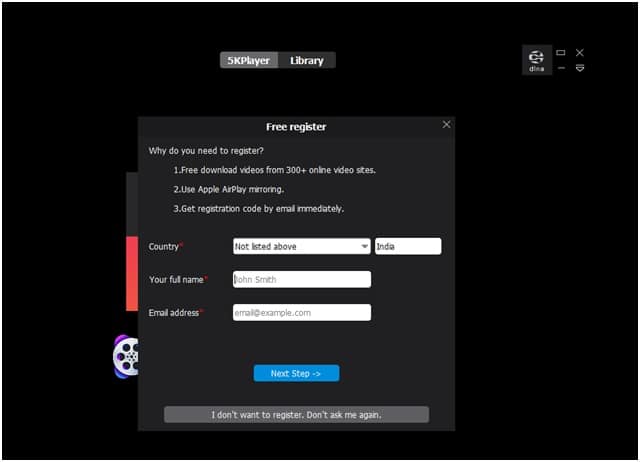Minimize the 5KPlayer main window

pyautogui.click(x=561, y=68)
